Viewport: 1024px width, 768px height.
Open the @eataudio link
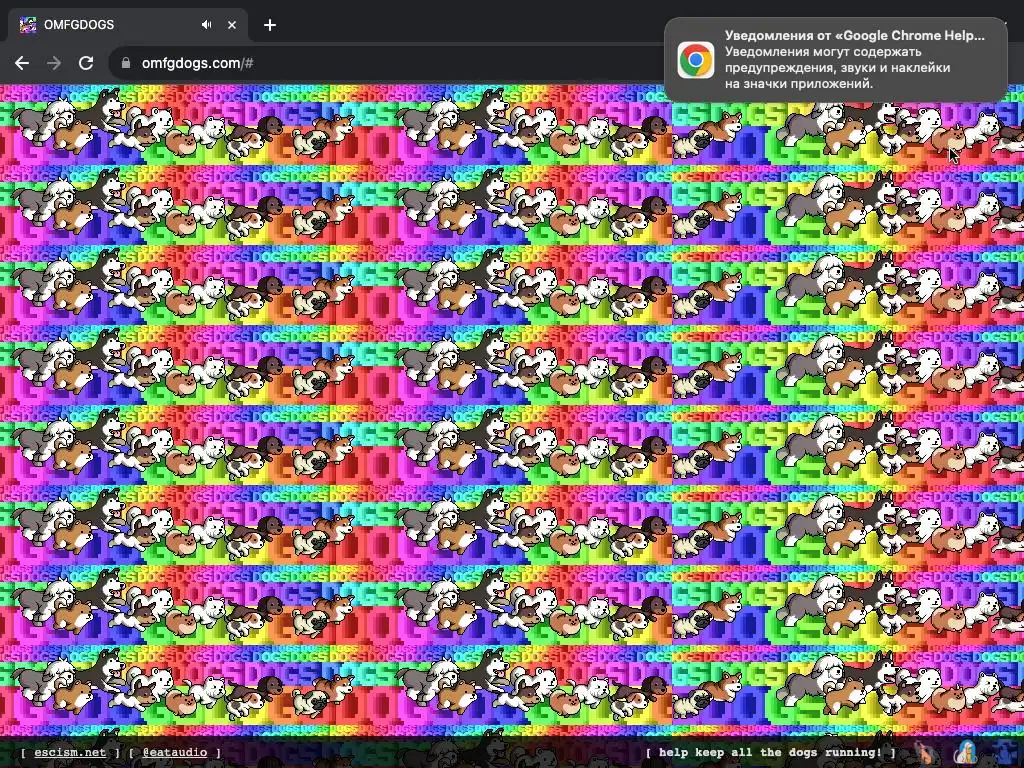tap(174, 752)
